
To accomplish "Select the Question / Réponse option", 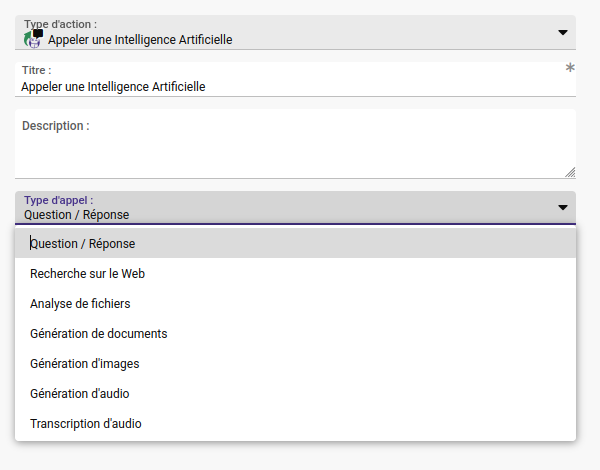I will (x=295, y=243).
